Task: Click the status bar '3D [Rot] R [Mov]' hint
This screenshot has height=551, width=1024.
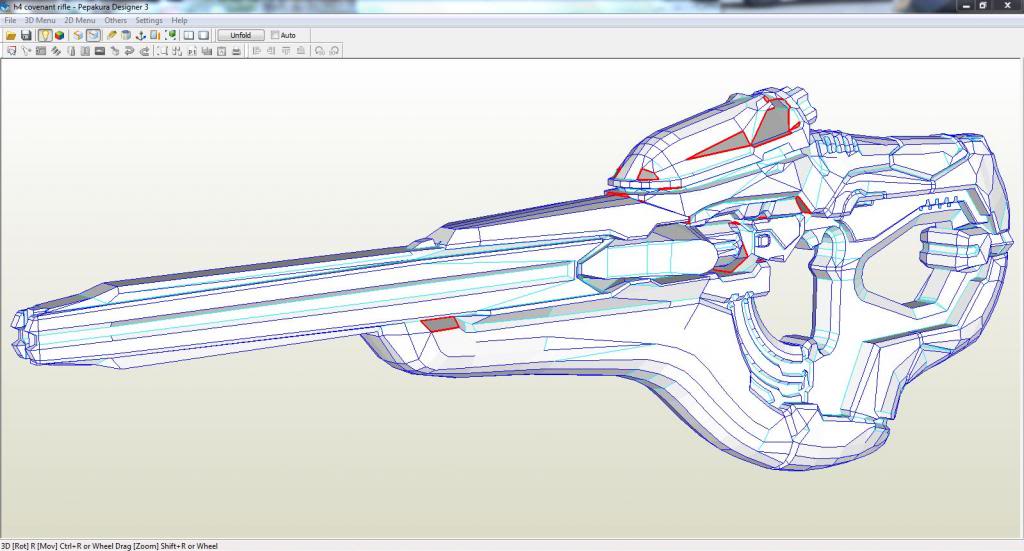Action: tap(109, 546)
